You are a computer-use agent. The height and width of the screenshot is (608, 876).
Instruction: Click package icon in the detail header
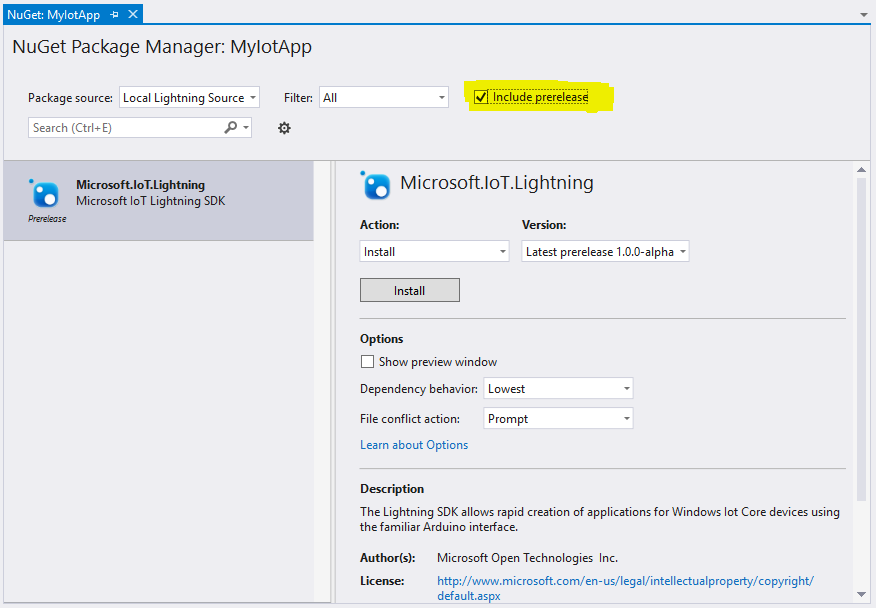click(375, 185)
